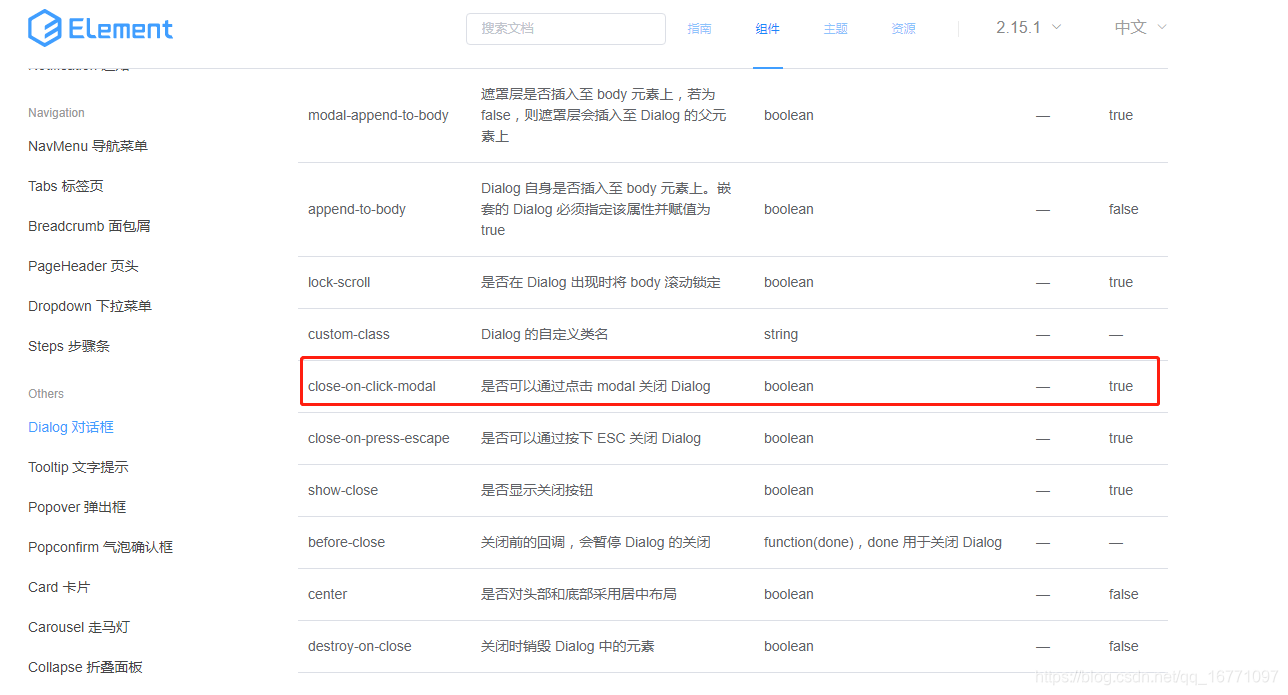
Task: Go to the 资源 nav tab
Action: point(903,29)
